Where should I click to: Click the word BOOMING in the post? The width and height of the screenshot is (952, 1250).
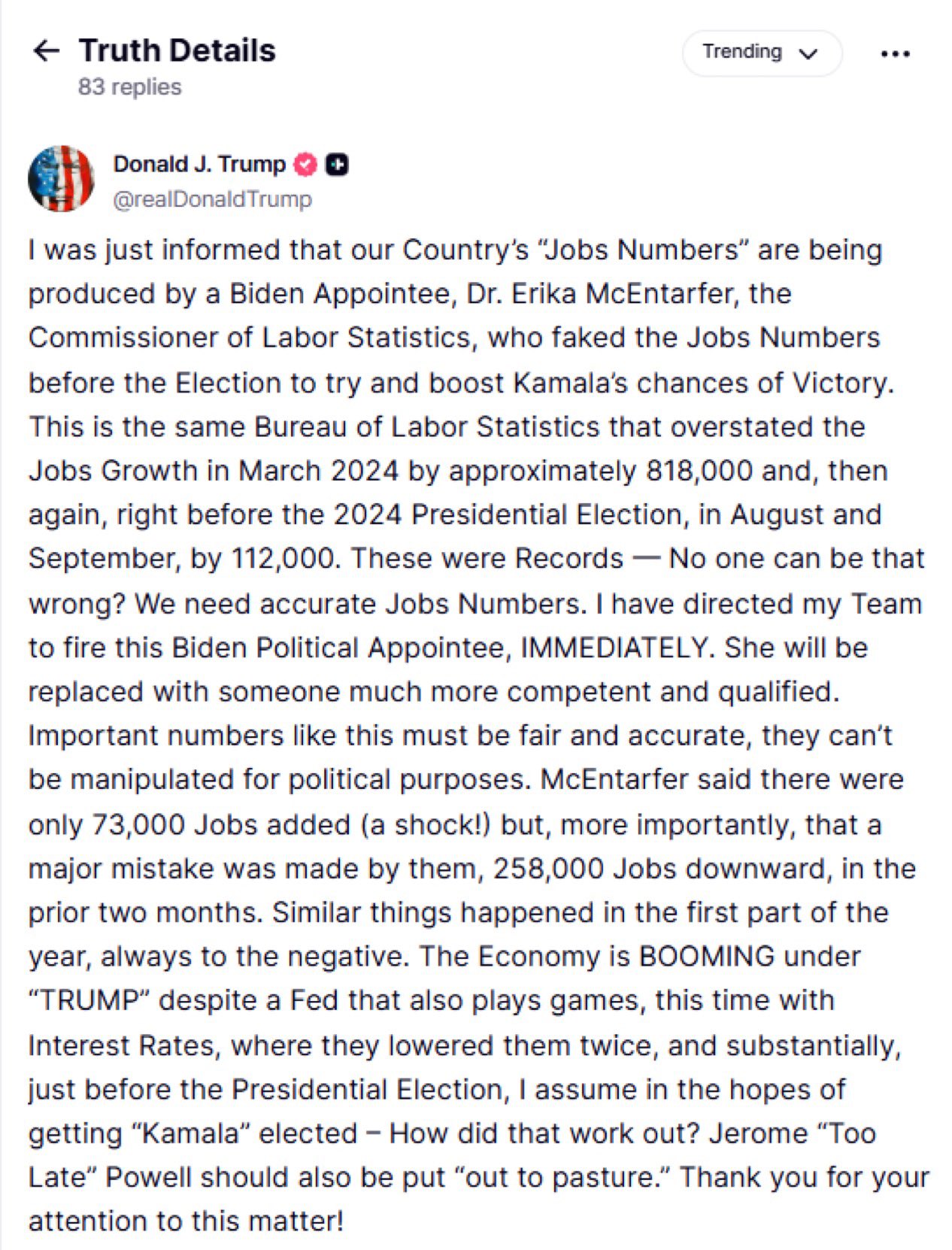[706, 956]
